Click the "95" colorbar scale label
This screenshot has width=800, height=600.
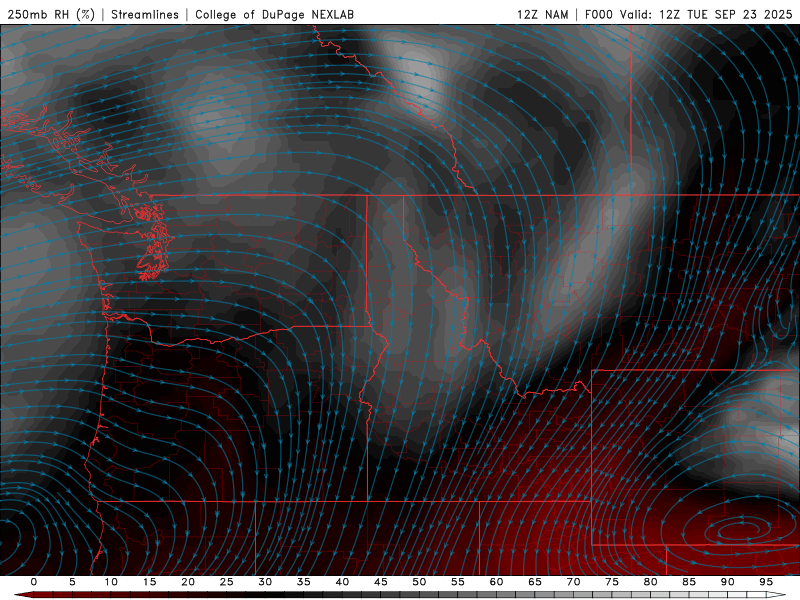(x=766, y=582)
